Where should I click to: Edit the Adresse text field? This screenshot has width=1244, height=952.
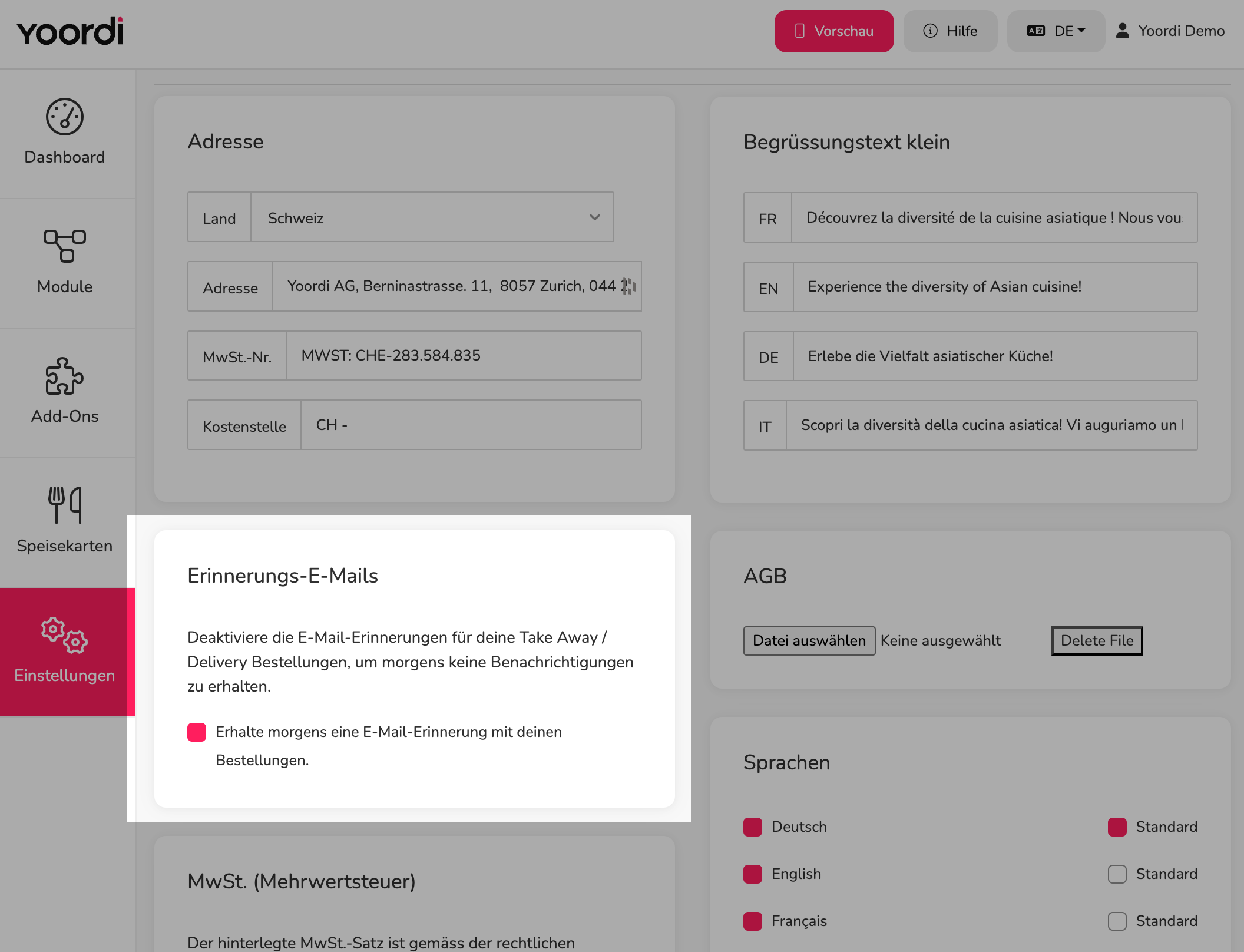(457, 286)
